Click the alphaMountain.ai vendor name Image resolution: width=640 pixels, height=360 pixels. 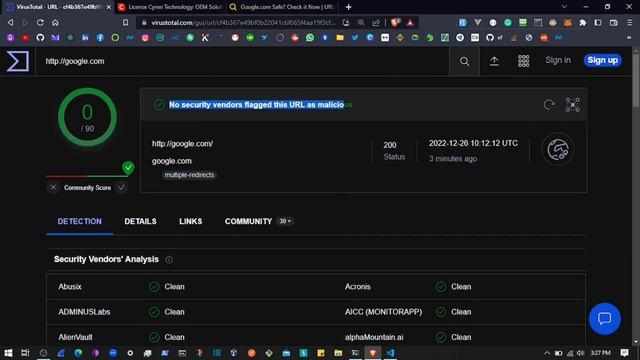tap(374, 337)
